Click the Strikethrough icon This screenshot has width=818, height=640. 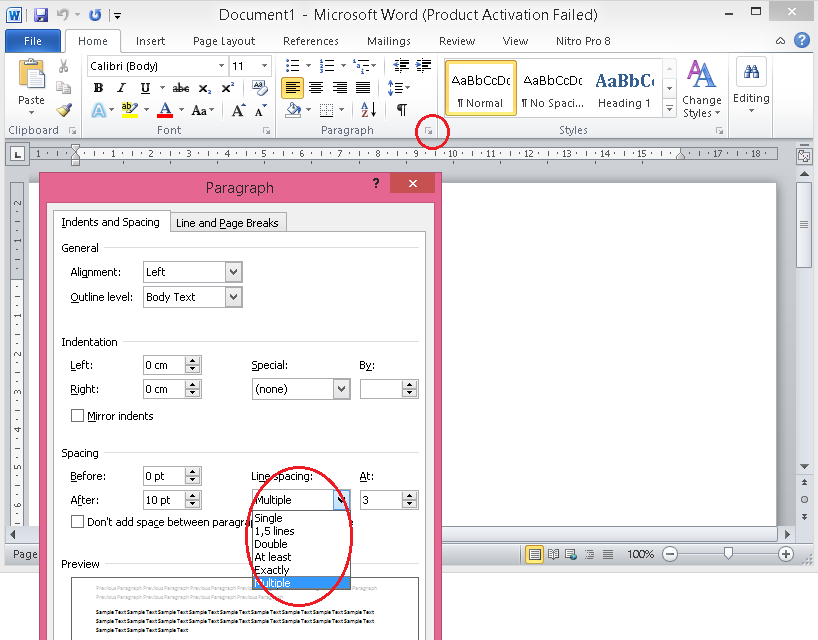point(180,88)
